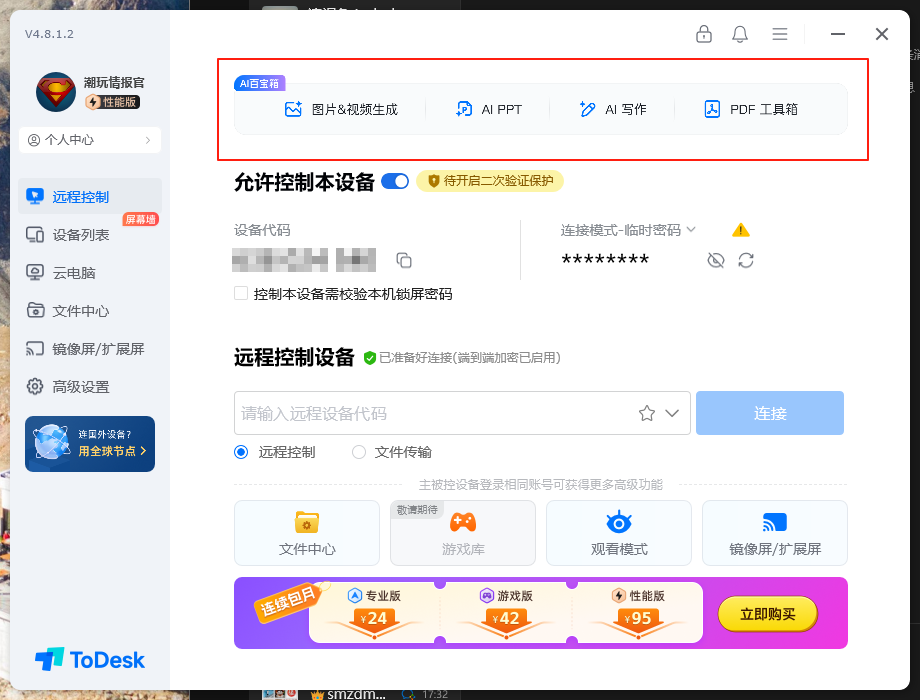This screenshot has width=920, height=700.
Task: Click the blurred device code
Action: click(x=304, y=260)
